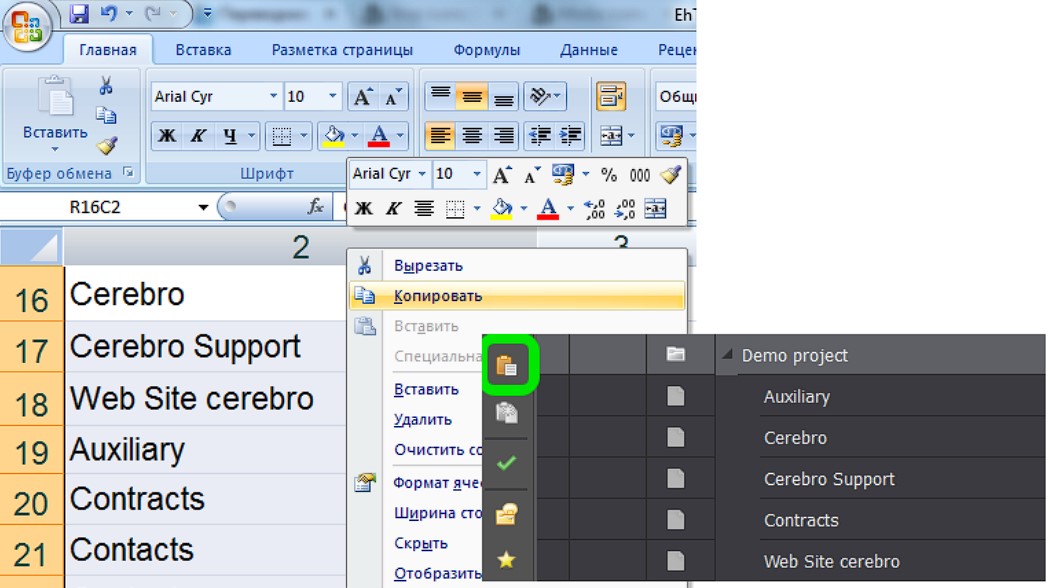Toggle Italic (К) in the ribbon
This screenshot has width=1052, height=588.
pyautogui.click(x=198, y=136)
